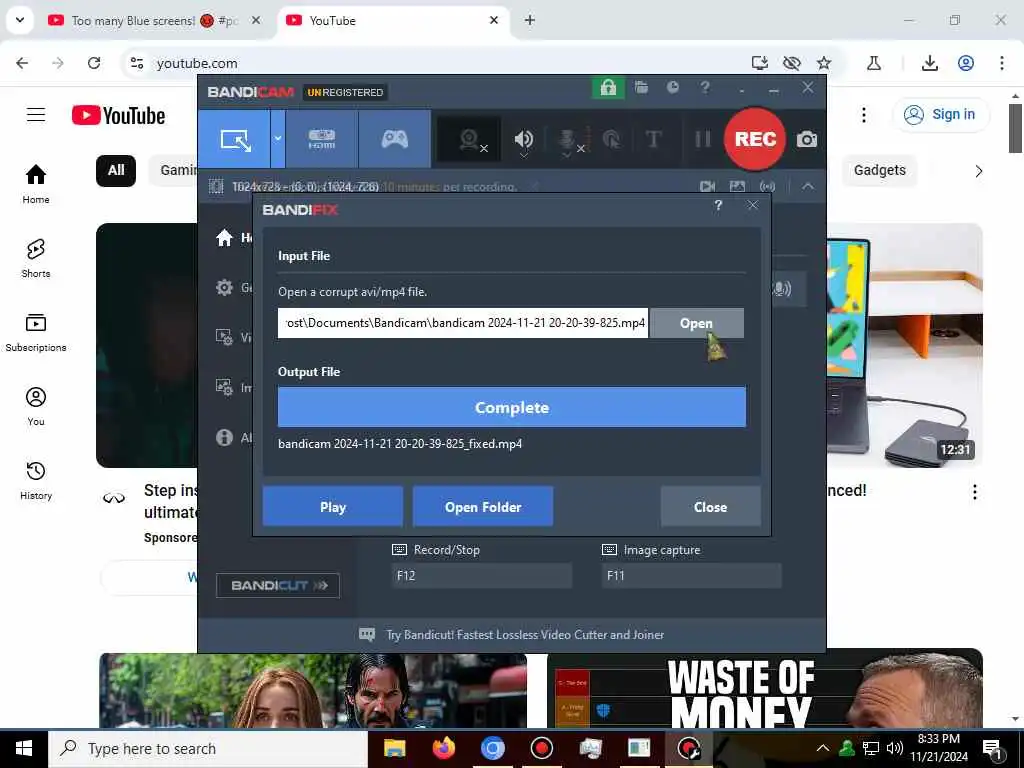Open the WASTE OF MONEY video thumbnail

pos(765,688)
